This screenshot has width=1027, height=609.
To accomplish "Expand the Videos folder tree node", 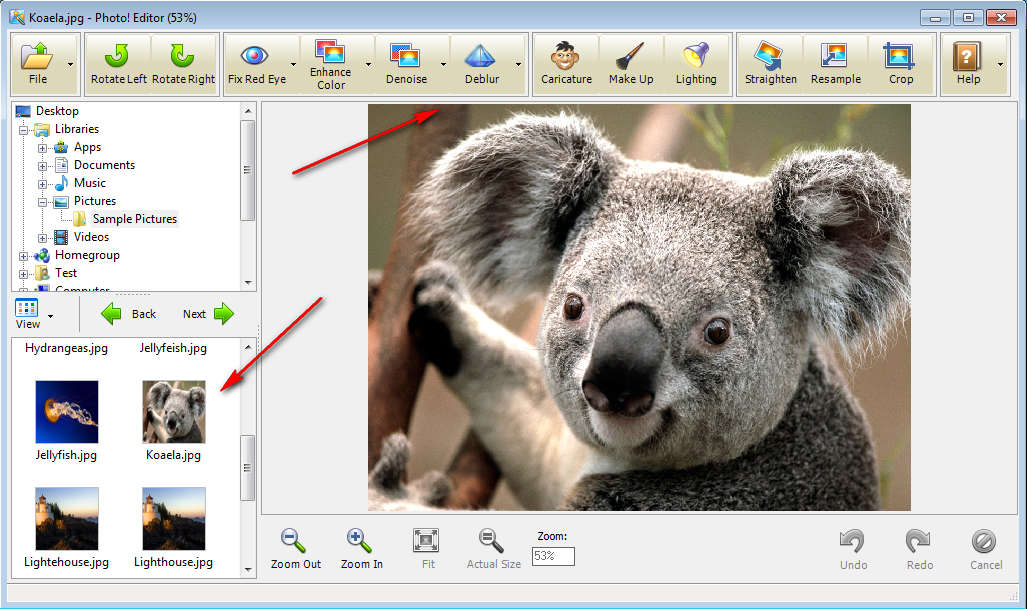I will (43, 237).
